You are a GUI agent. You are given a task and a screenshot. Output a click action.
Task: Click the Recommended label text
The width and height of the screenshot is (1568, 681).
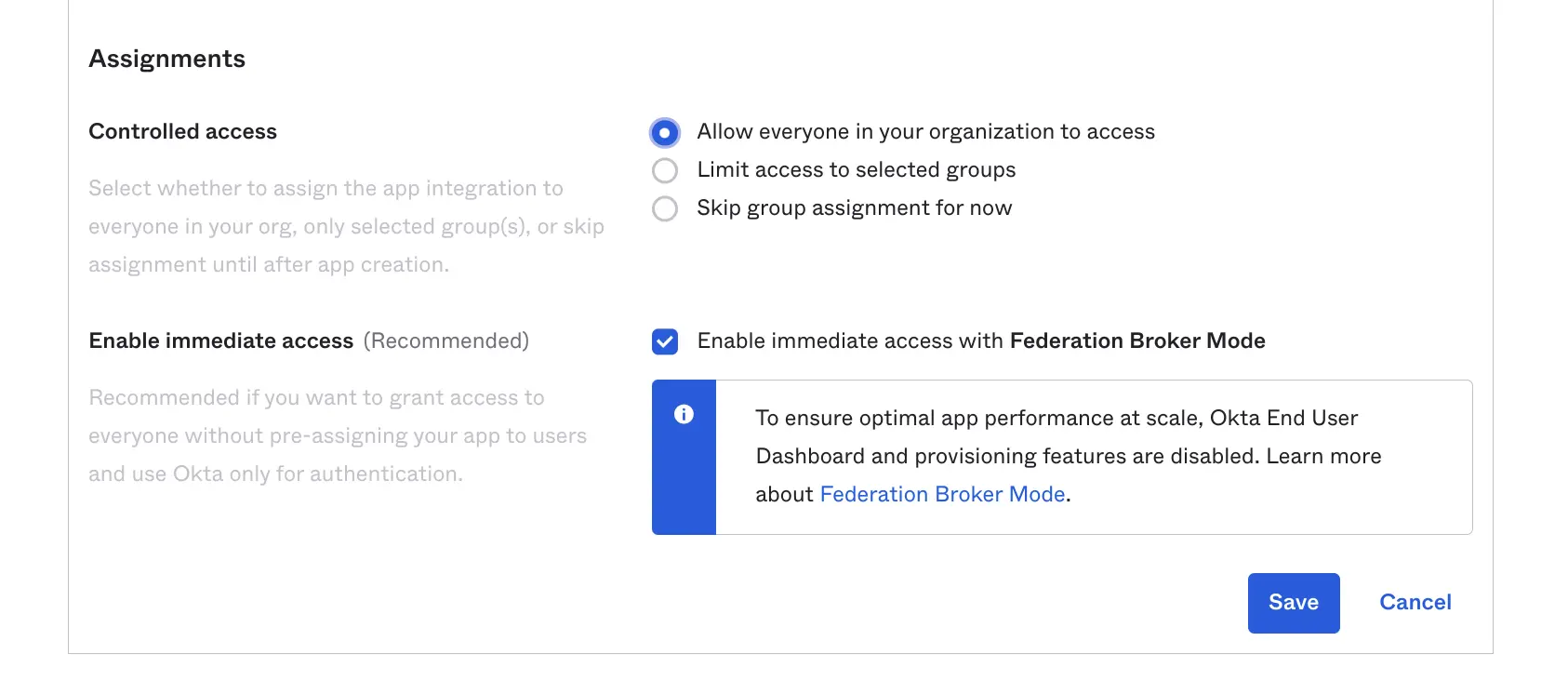(x=447, y=341)
